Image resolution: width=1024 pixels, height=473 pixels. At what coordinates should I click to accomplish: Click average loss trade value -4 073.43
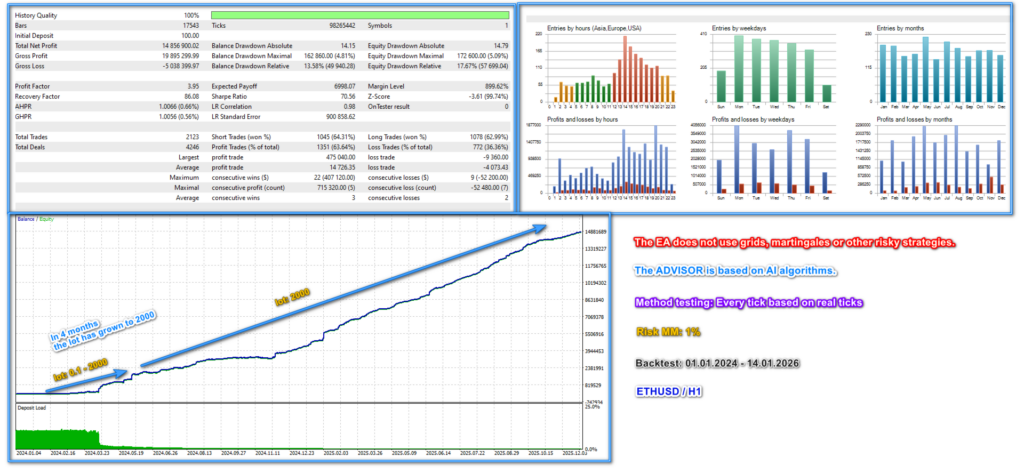tap(496, 167)
